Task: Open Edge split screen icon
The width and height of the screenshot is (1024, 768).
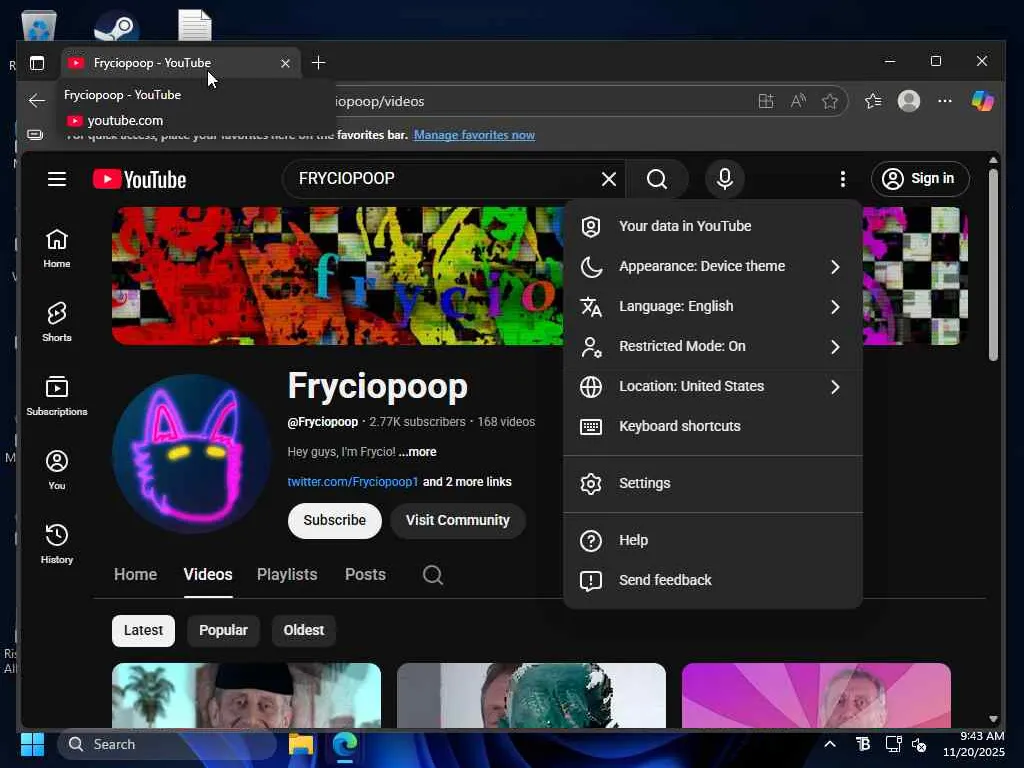Action: coord(766,101)
